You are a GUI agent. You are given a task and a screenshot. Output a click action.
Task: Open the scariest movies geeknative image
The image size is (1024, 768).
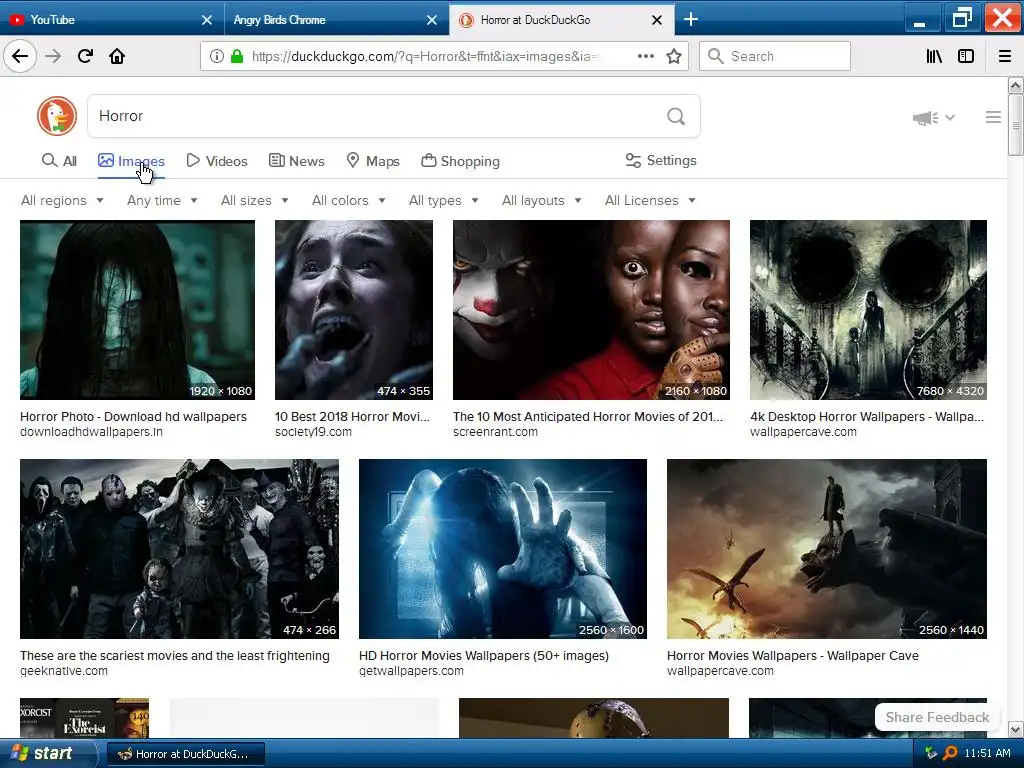tap(179, 549)
